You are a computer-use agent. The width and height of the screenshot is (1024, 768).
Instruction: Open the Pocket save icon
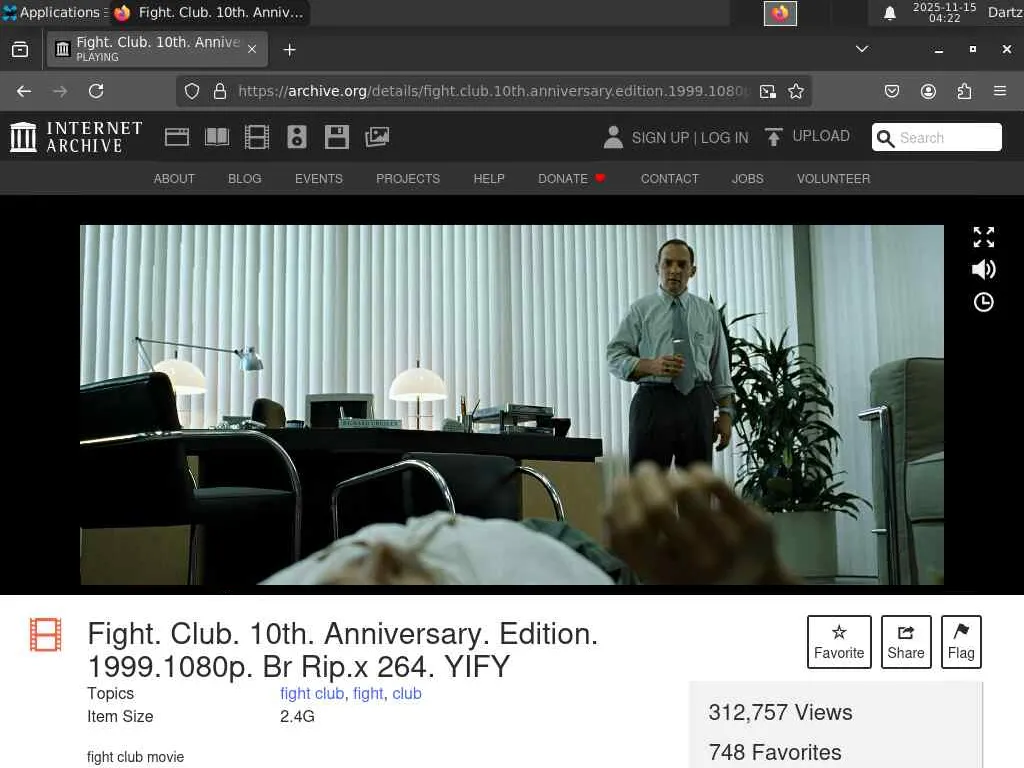[x=891, y=91]
